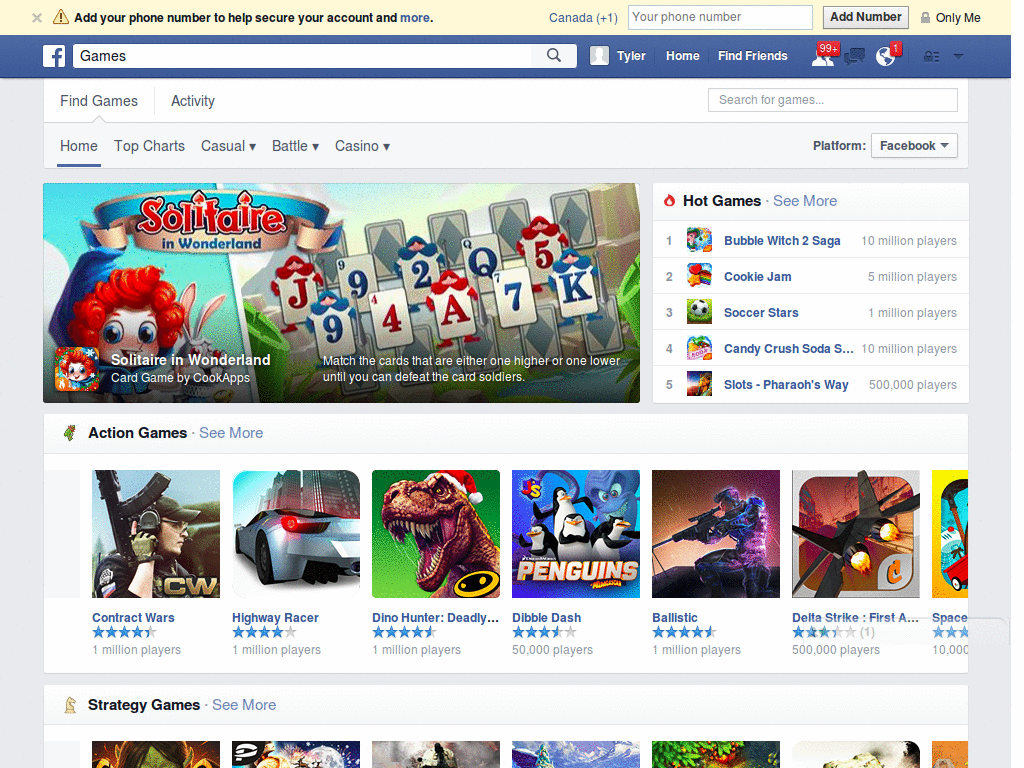Image resolution: width=1024 pixels, height=768 pixels.
Task: Click the warning triangle icon in banner
Action: tap(61, 17)
